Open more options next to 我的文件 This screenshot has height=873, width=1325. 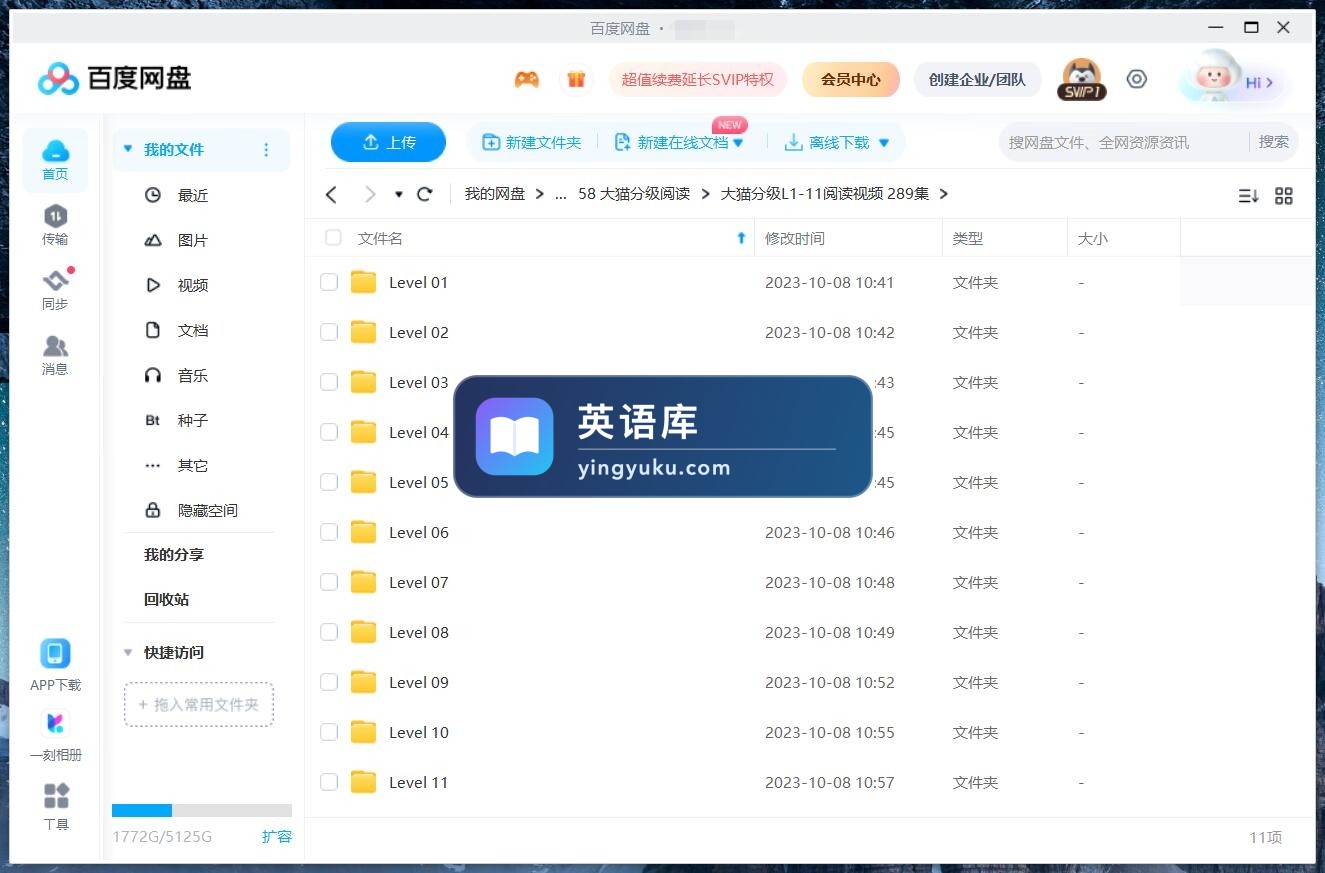[266, 150]
